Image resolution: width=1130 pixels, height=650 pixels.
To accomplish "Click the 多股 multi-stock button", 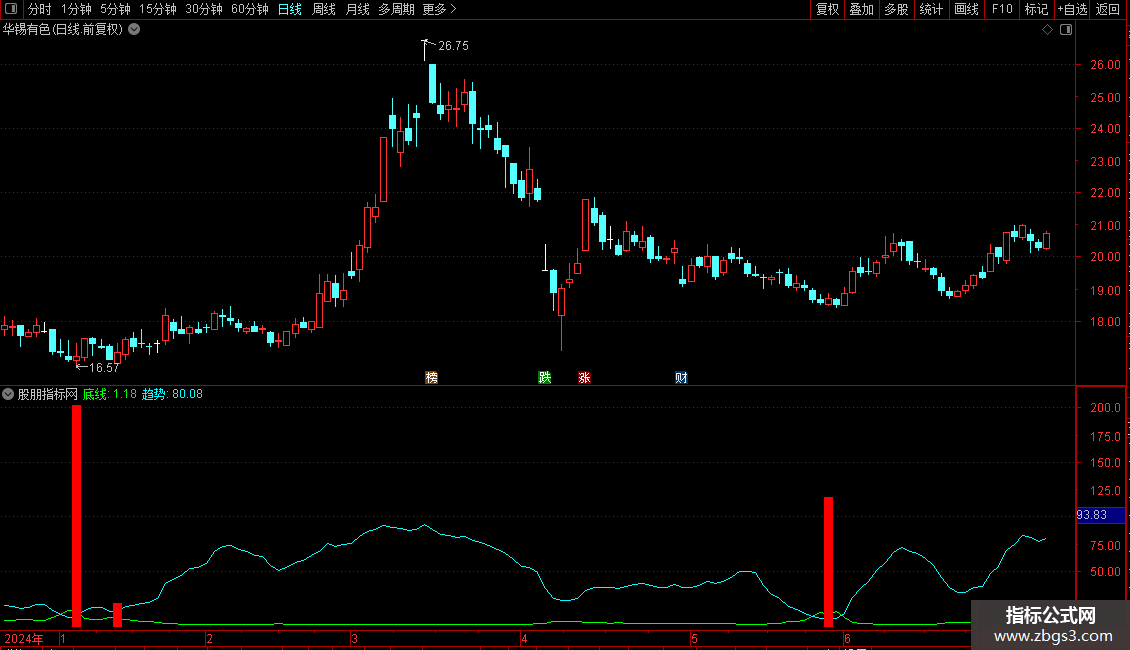I will (x=896, y=9).
